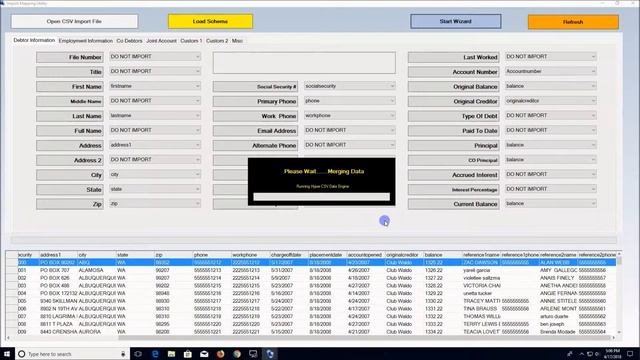640x360 pixels.
Task: Click the Open CSV Import File button
Action: (74, 22)
